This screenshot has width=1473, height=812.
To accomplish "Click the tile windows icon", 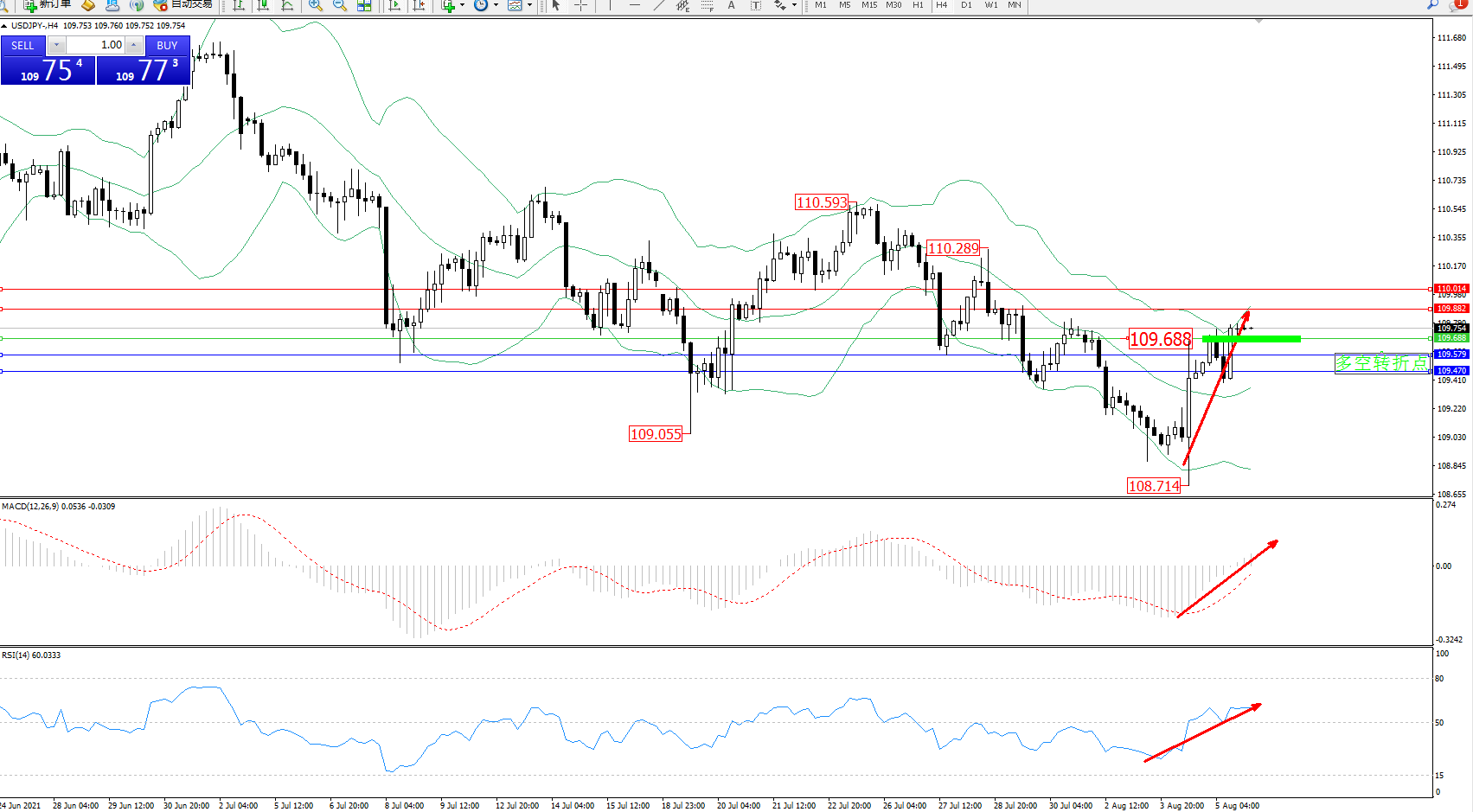I will click(x=364, y=5).
